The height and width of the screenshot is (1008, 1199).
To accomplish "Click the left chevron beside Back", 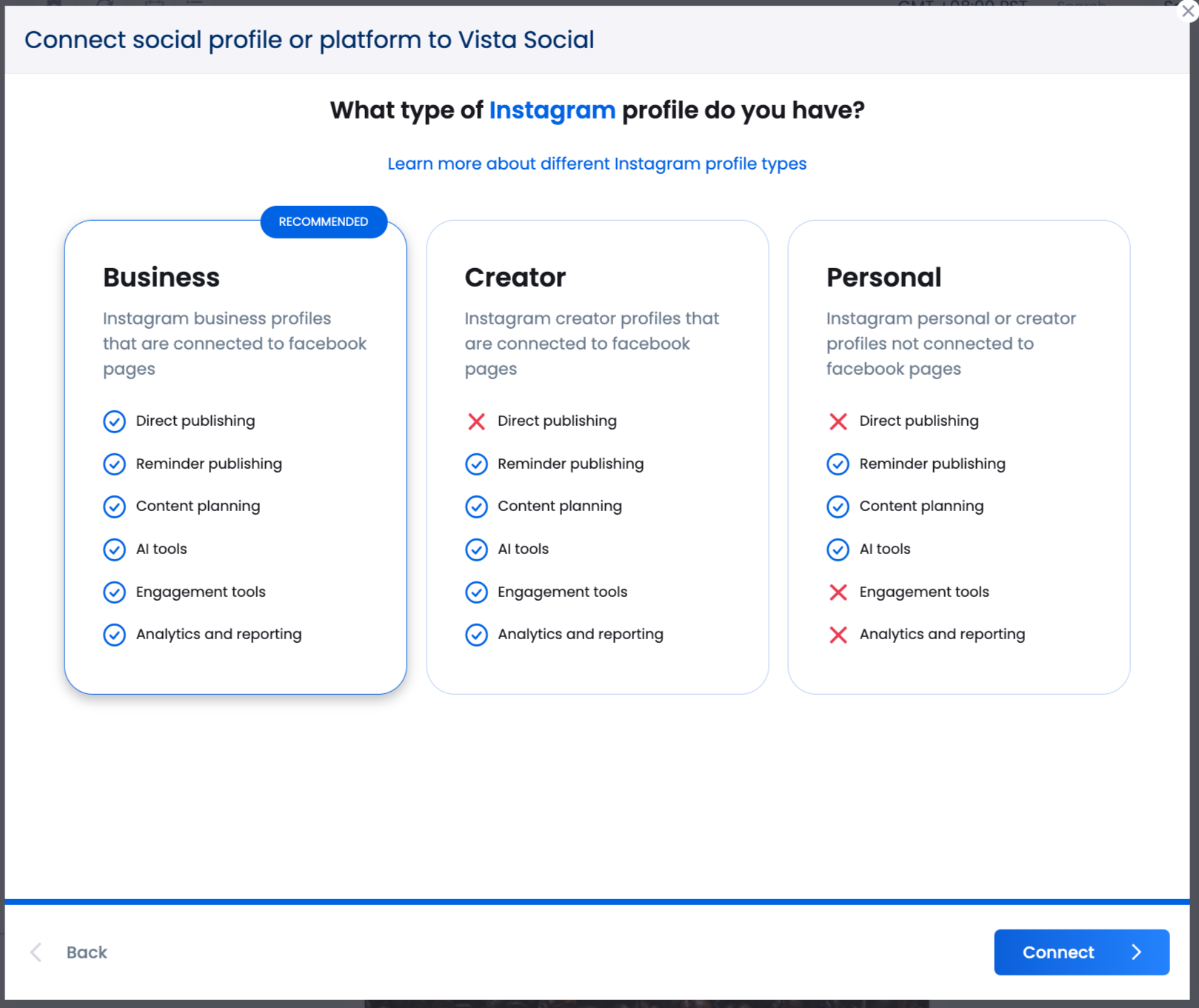I will 36,952.
